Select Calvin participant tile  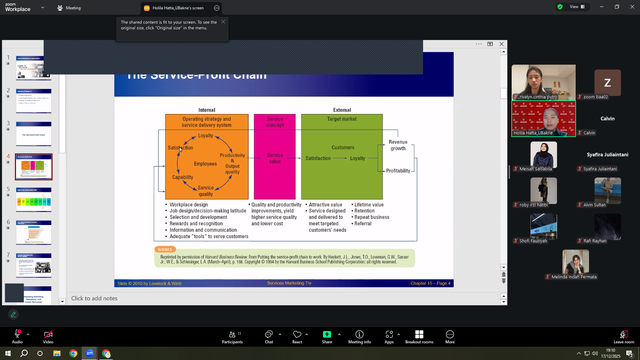point(607,119)
